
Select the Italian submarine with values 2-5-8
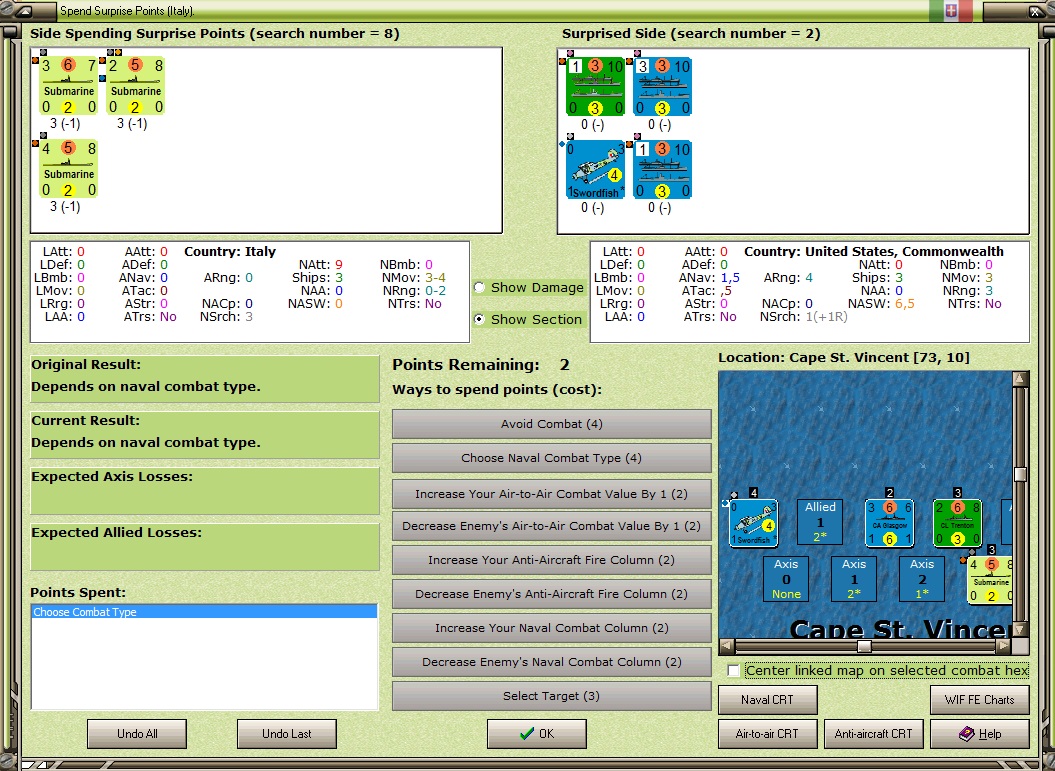tap(135, 85)
